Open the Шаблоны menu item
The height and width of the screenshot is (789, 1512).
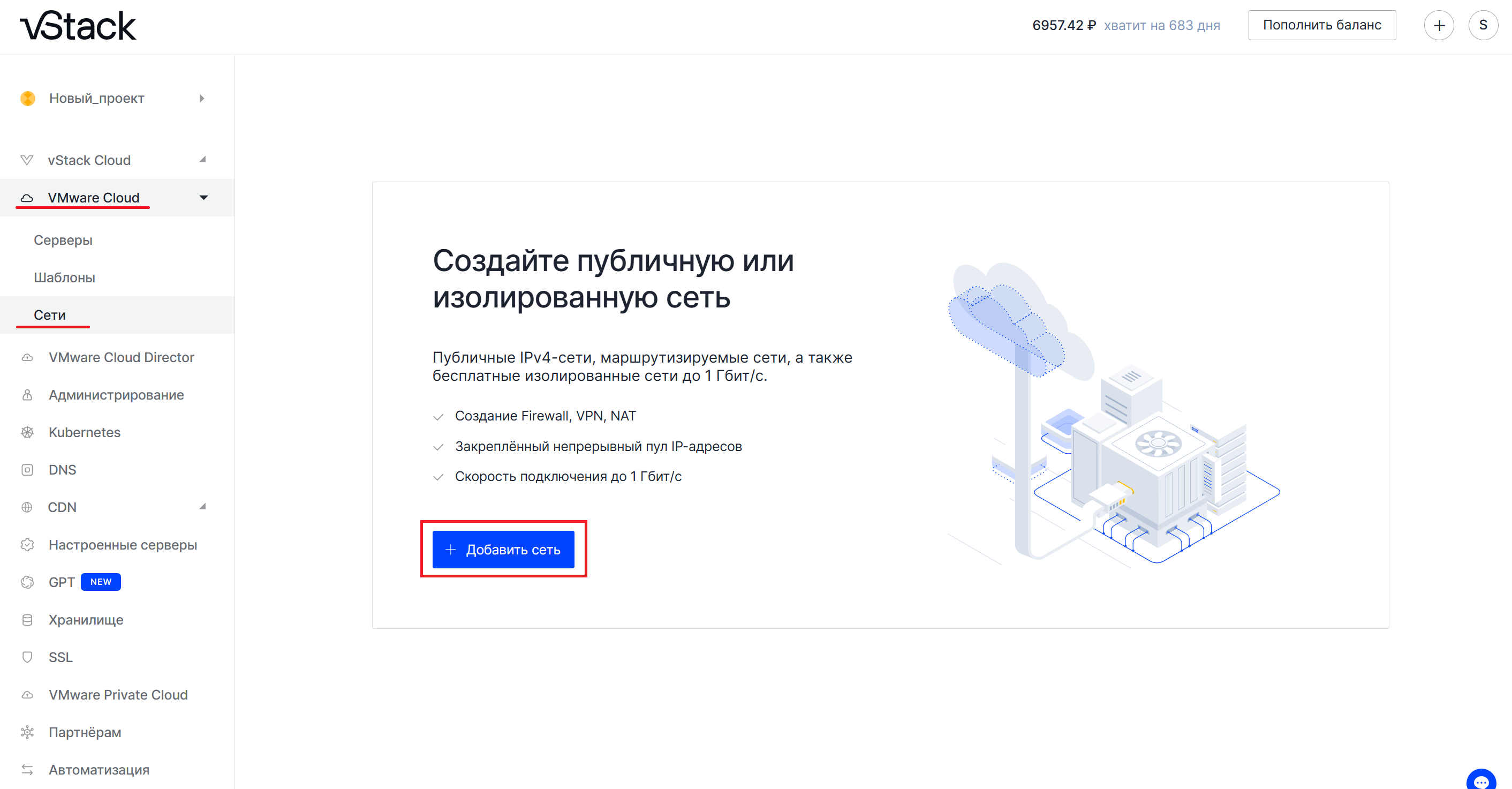(x=64, y=277)
